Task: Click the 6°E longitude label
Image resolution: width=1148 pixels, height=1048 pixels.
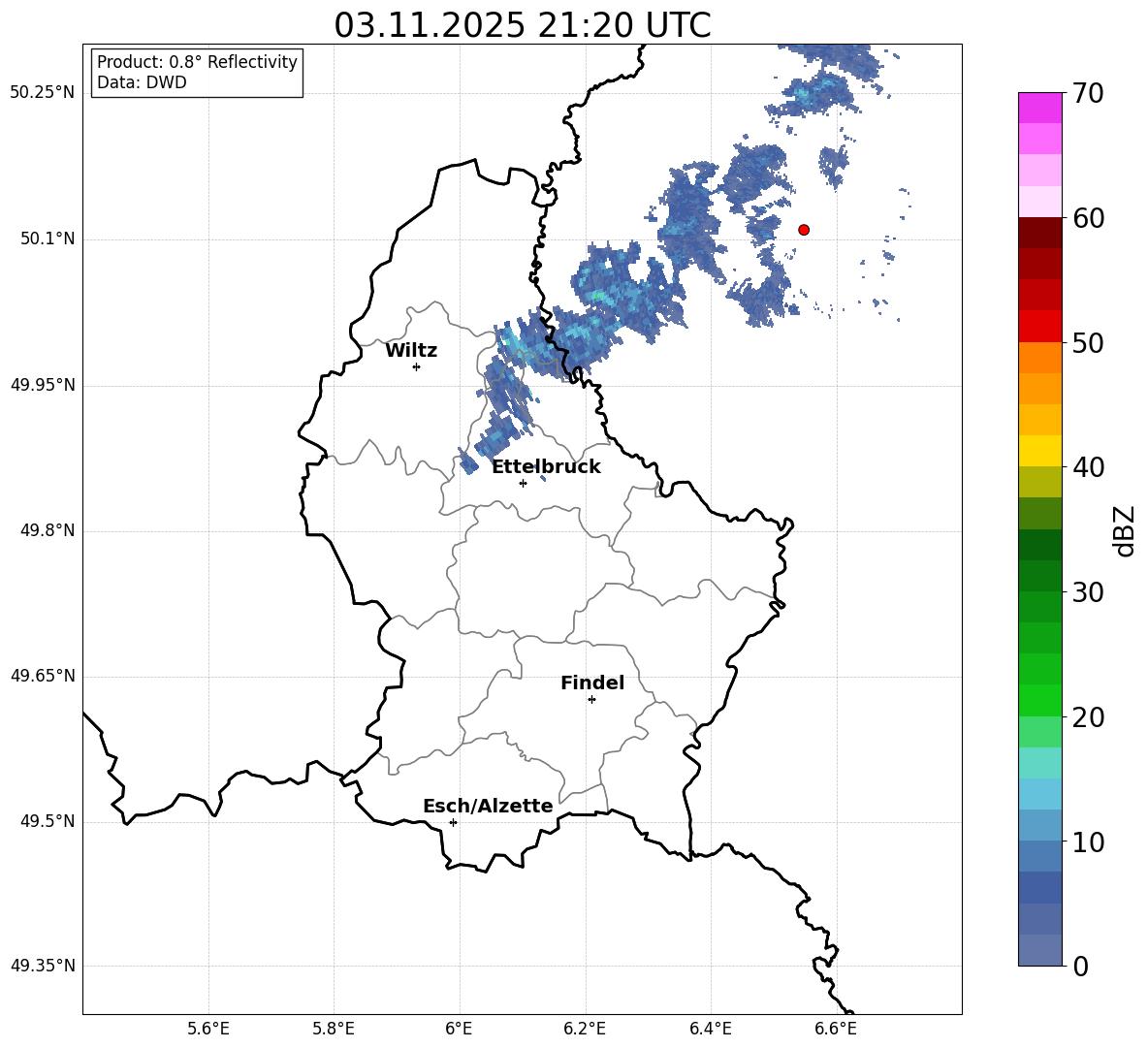Action: point(459,1029)
